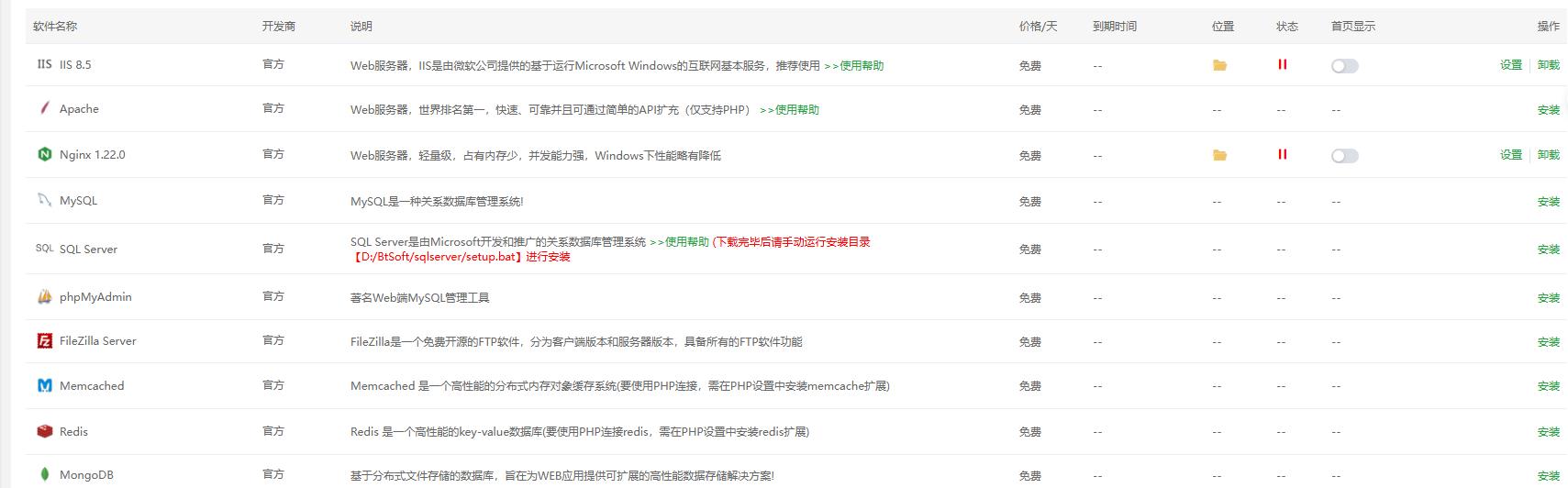Install MySQL database
This screenshot has height=488, width=1568.
1549,202
